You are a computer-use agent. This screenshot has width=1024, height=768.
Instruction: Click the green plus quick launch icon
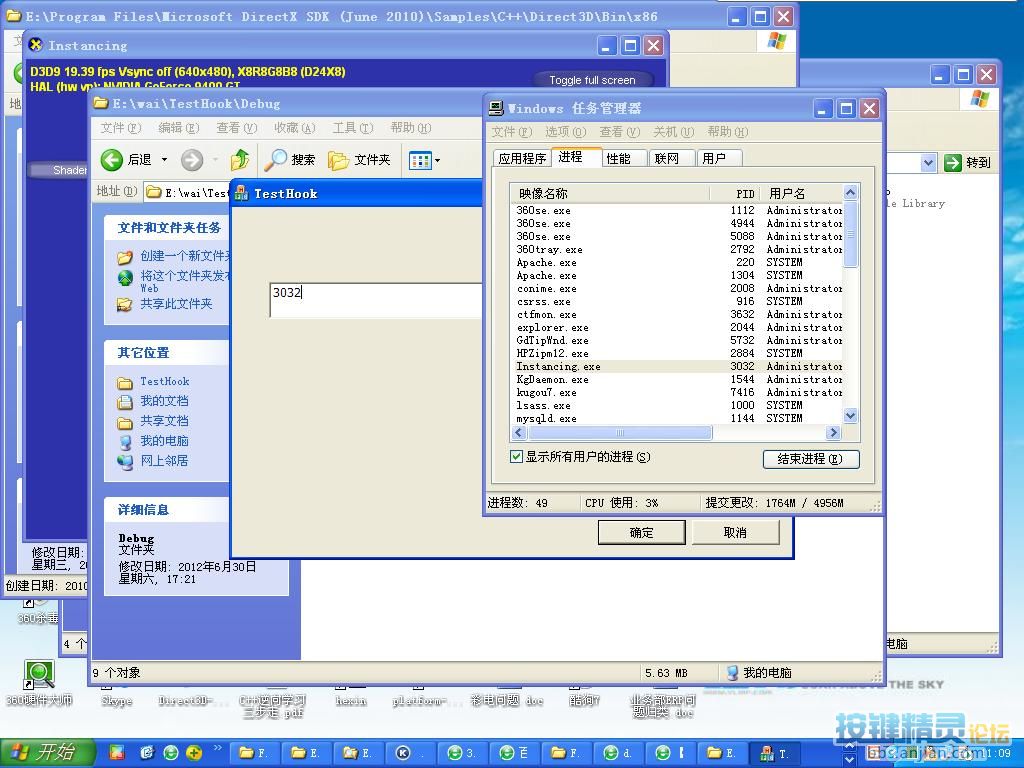click(194, 753)
